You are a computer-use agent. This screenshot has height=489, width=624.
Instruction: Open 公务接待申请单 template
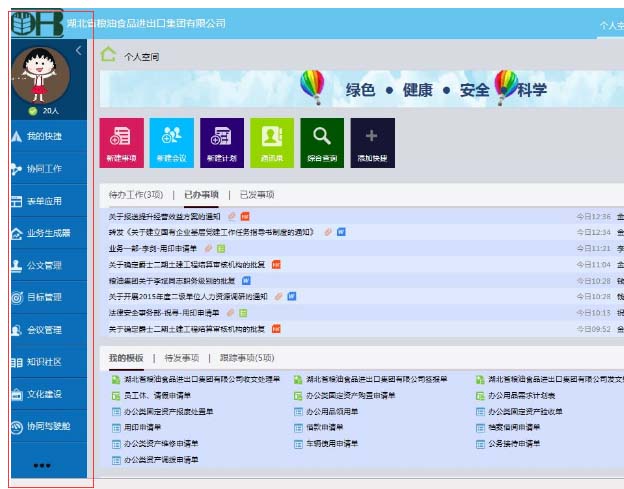(x=514, y=443)
